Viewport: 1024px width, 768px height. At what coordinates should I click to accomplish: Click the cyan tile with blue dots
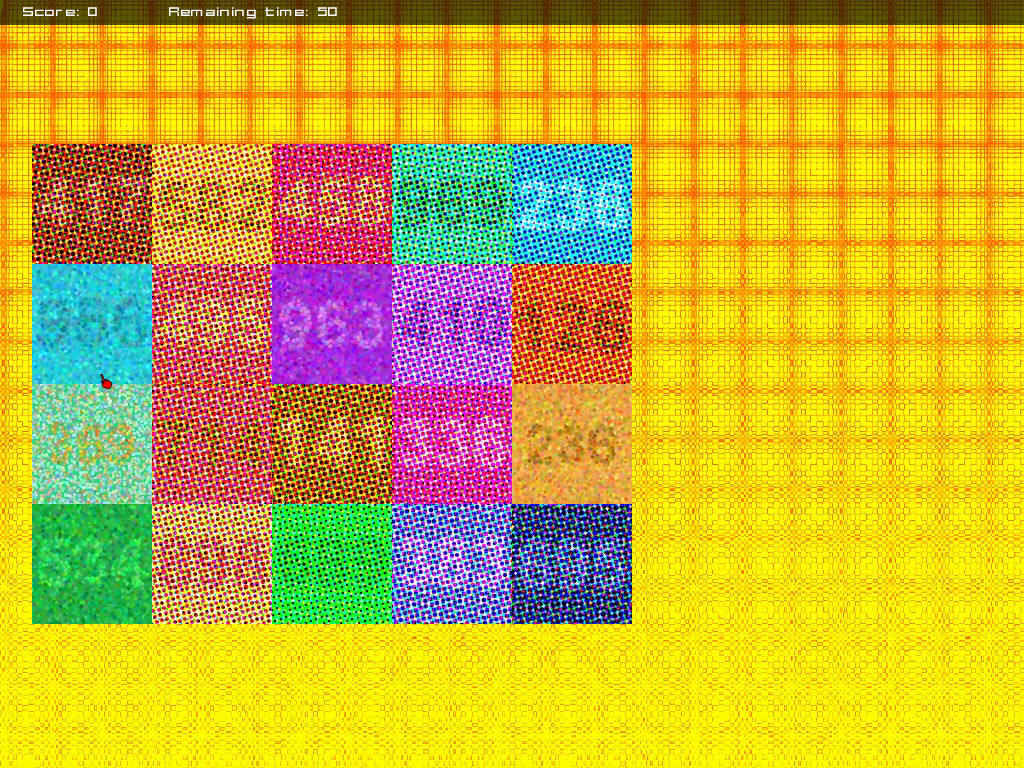click(572, 204)
